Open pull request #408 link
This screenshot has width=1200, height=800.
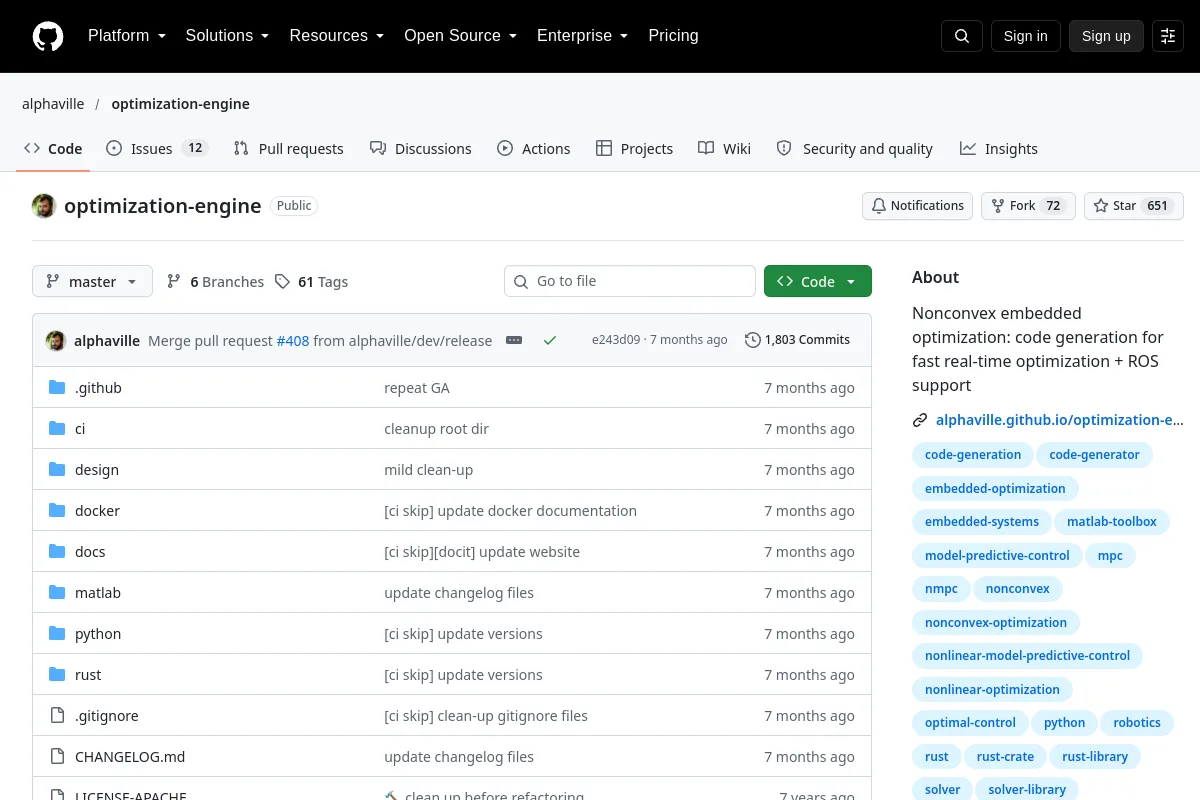coord(293,340)
